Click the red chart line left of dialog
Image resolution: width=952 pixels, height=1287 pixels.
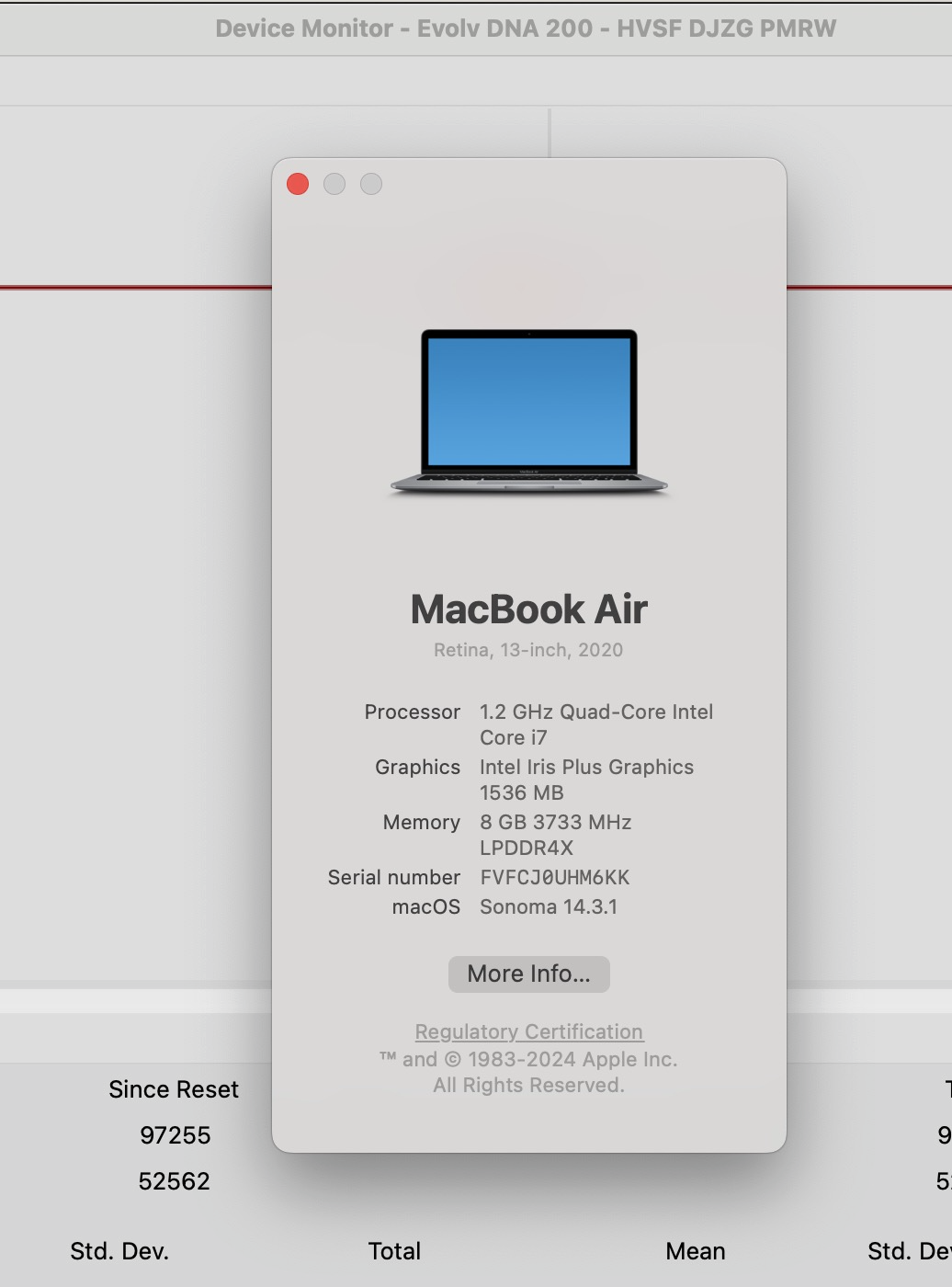point(138,288)
